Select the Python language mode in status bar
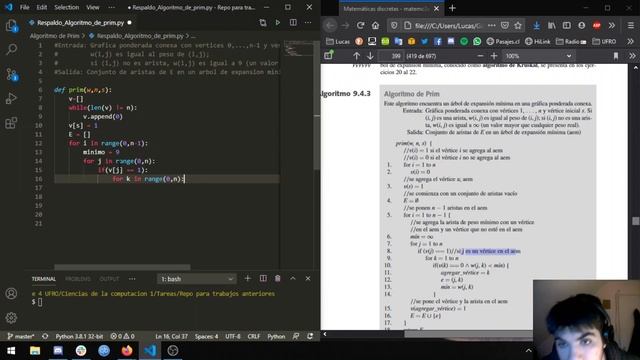 click(x=276, y=336)
